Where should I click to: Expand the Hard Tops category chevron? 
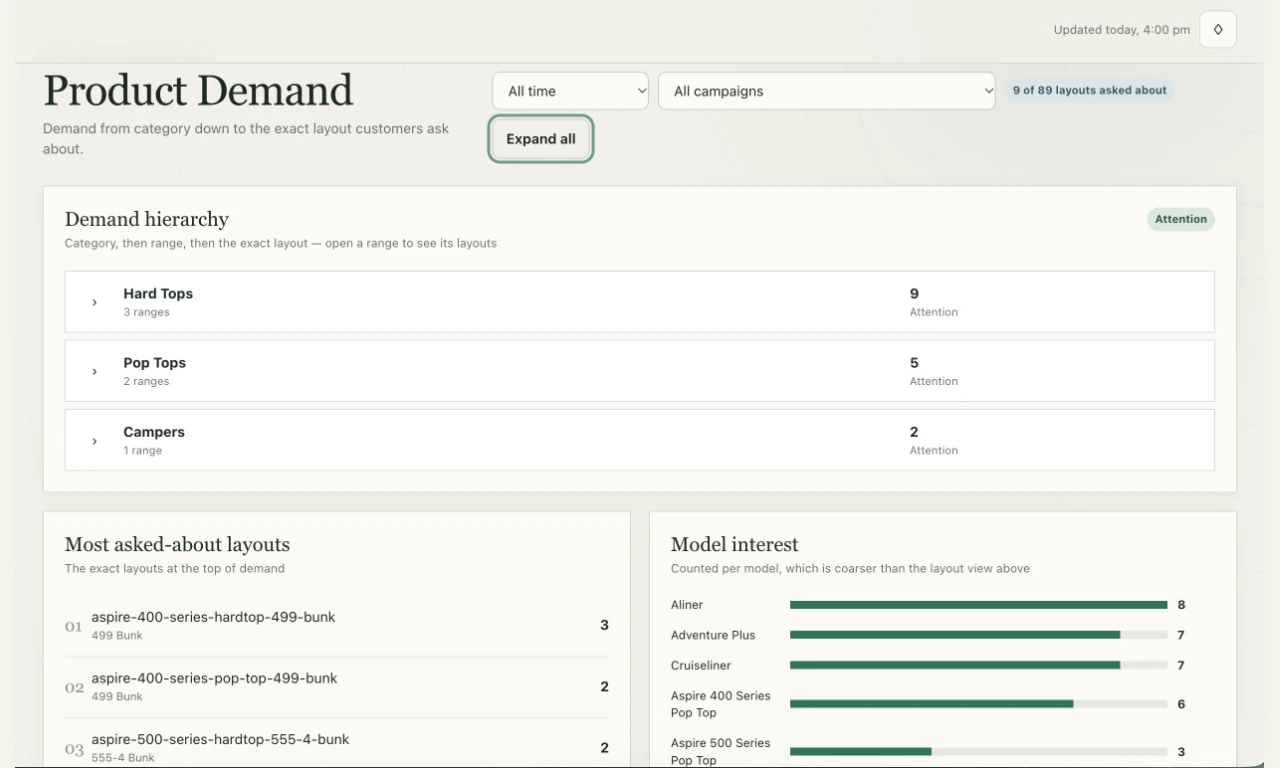(95, 302)
